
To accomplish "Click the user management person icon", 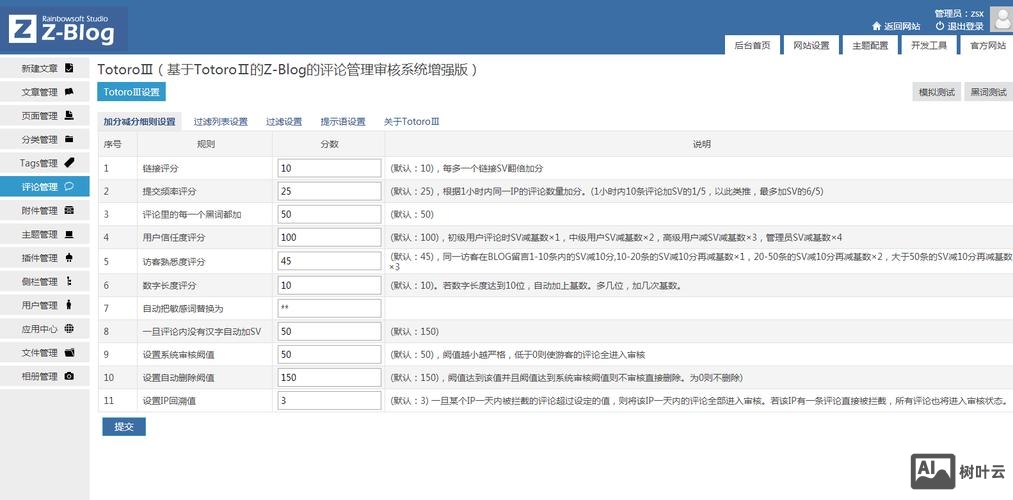I will pyautogui.click(x=69, y=305).
